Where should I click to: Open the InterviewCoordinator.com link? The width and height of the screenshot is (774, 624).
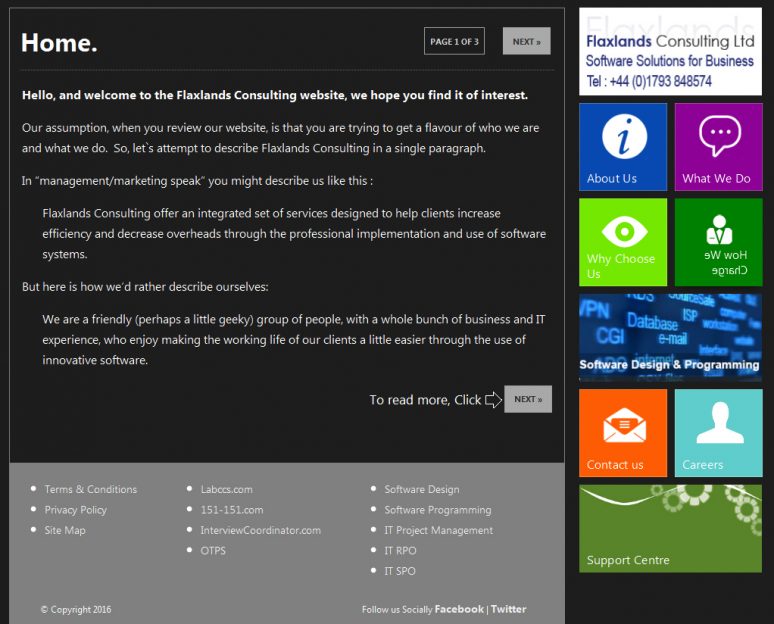tap(260, 530)
